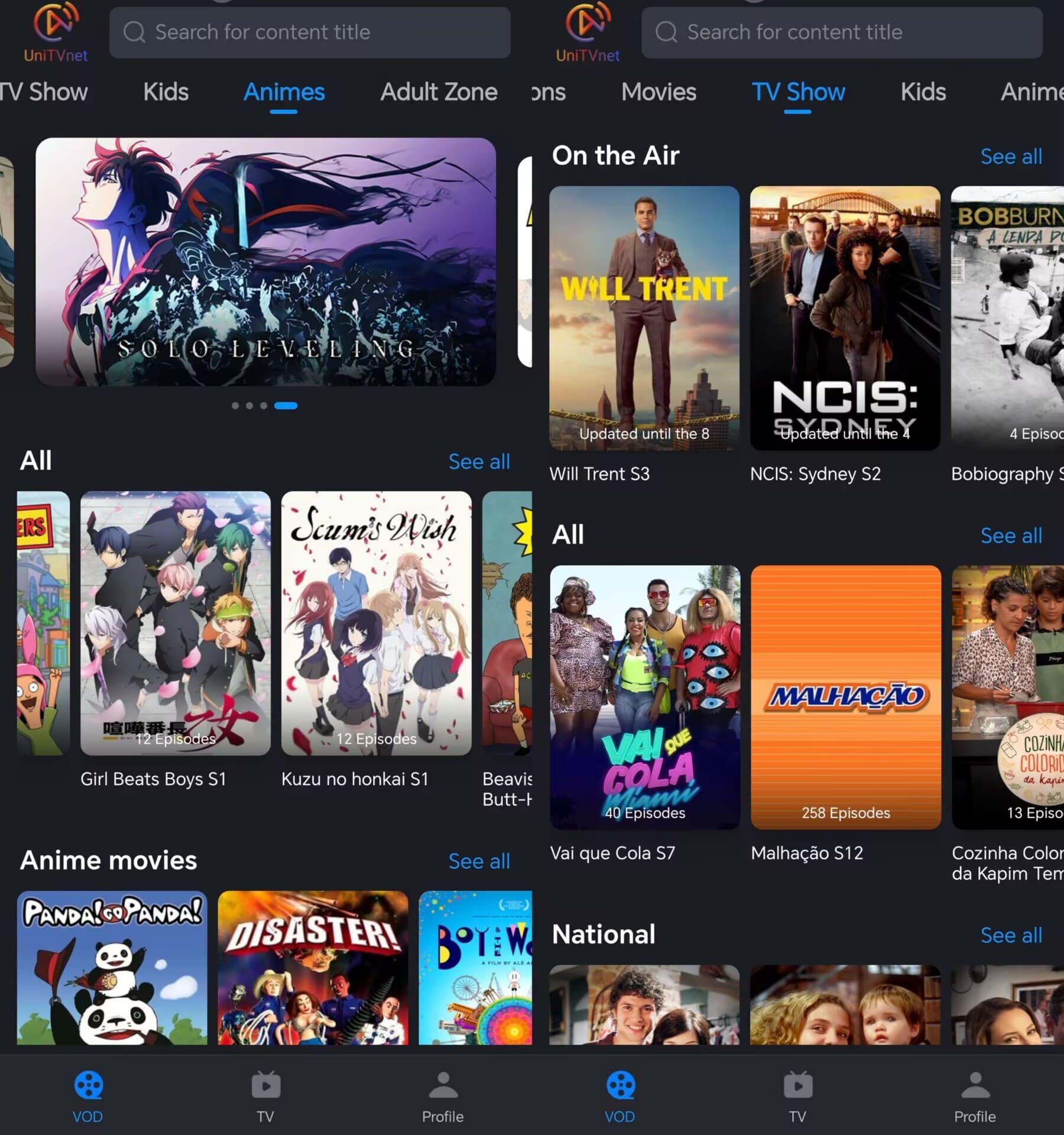Click the 'Anime movies' heading

pos(109,861)
